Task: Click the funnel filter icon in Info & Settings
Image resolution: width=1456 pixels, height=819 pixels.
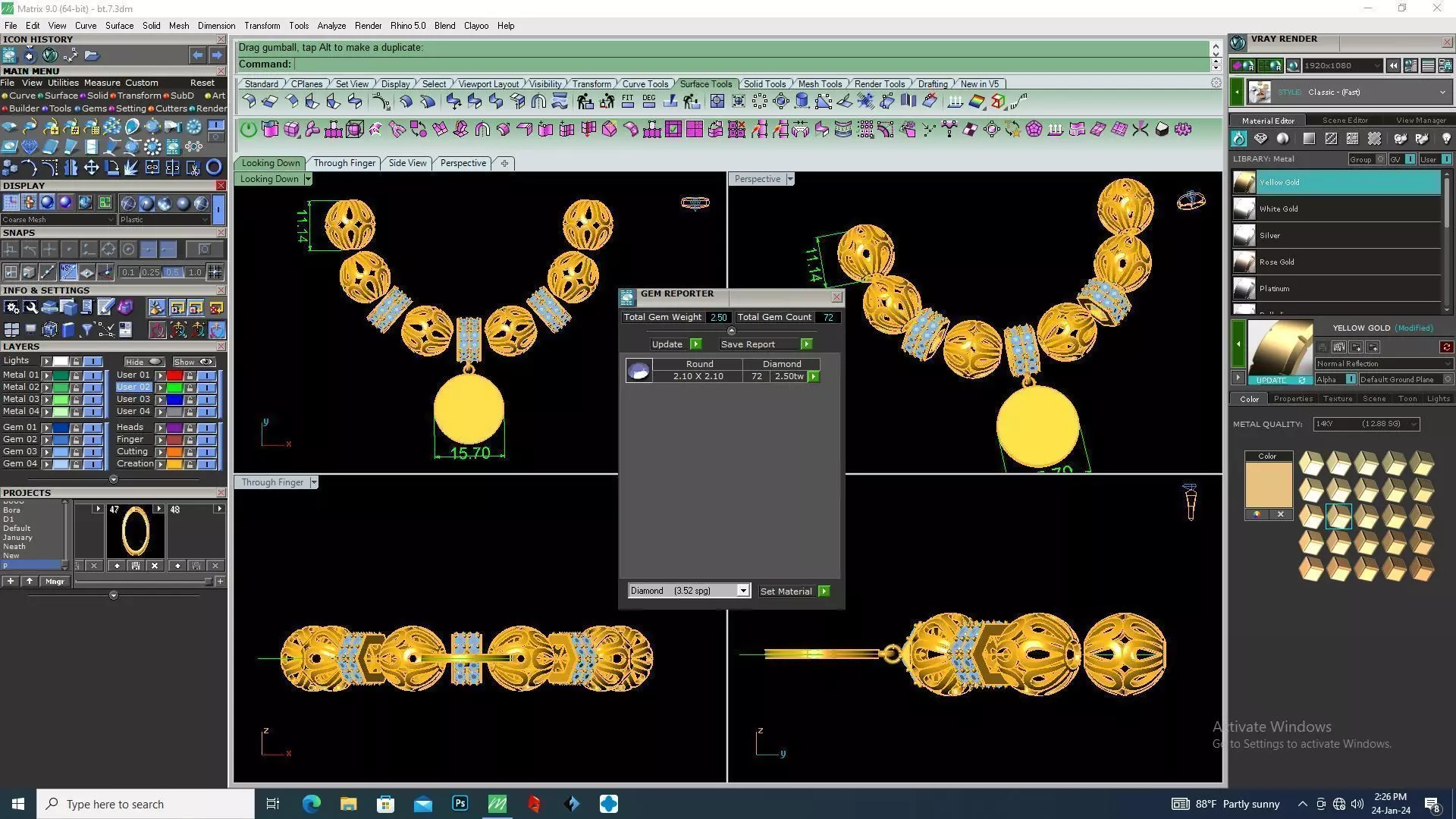Action: coord(86,329)
